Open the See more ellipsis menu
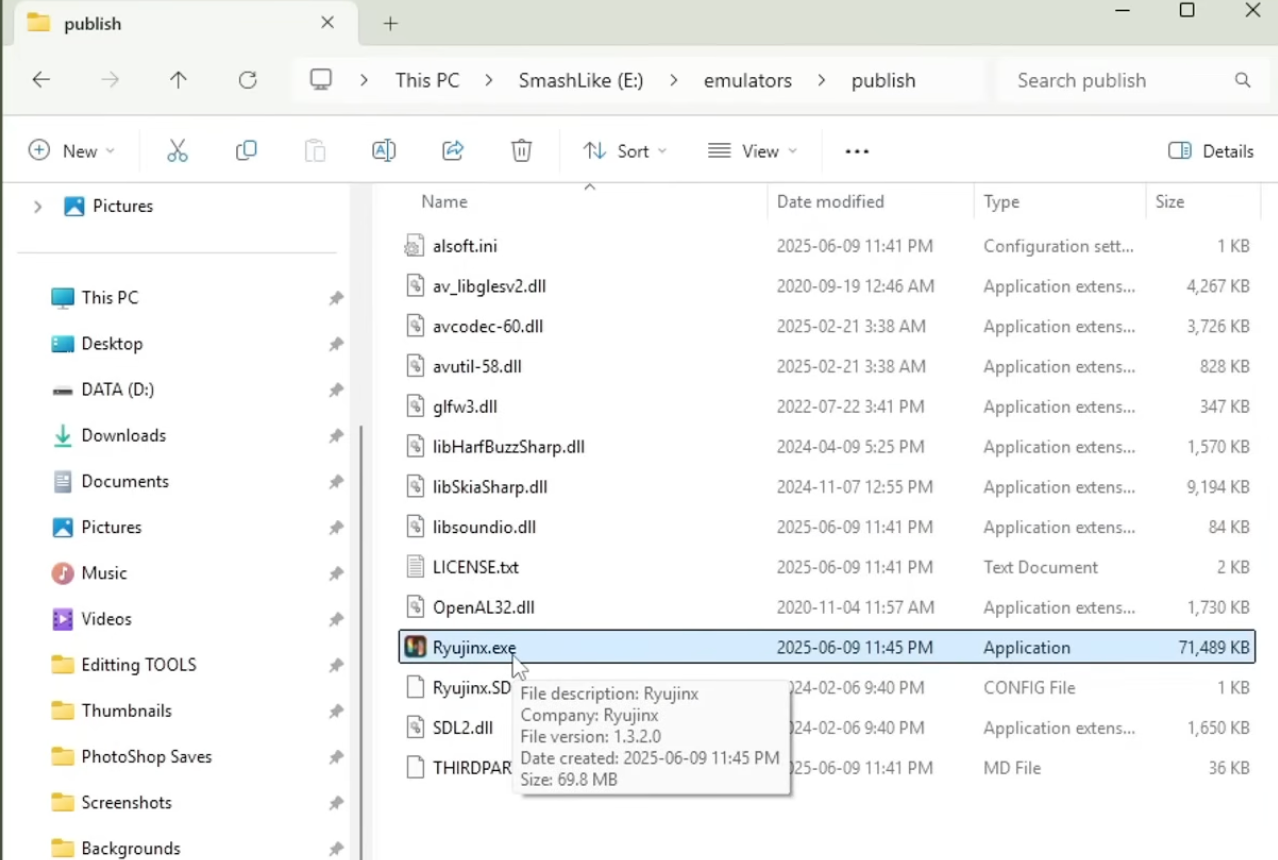This screenshot has width=1278, height=860. (x=857, y=151)
